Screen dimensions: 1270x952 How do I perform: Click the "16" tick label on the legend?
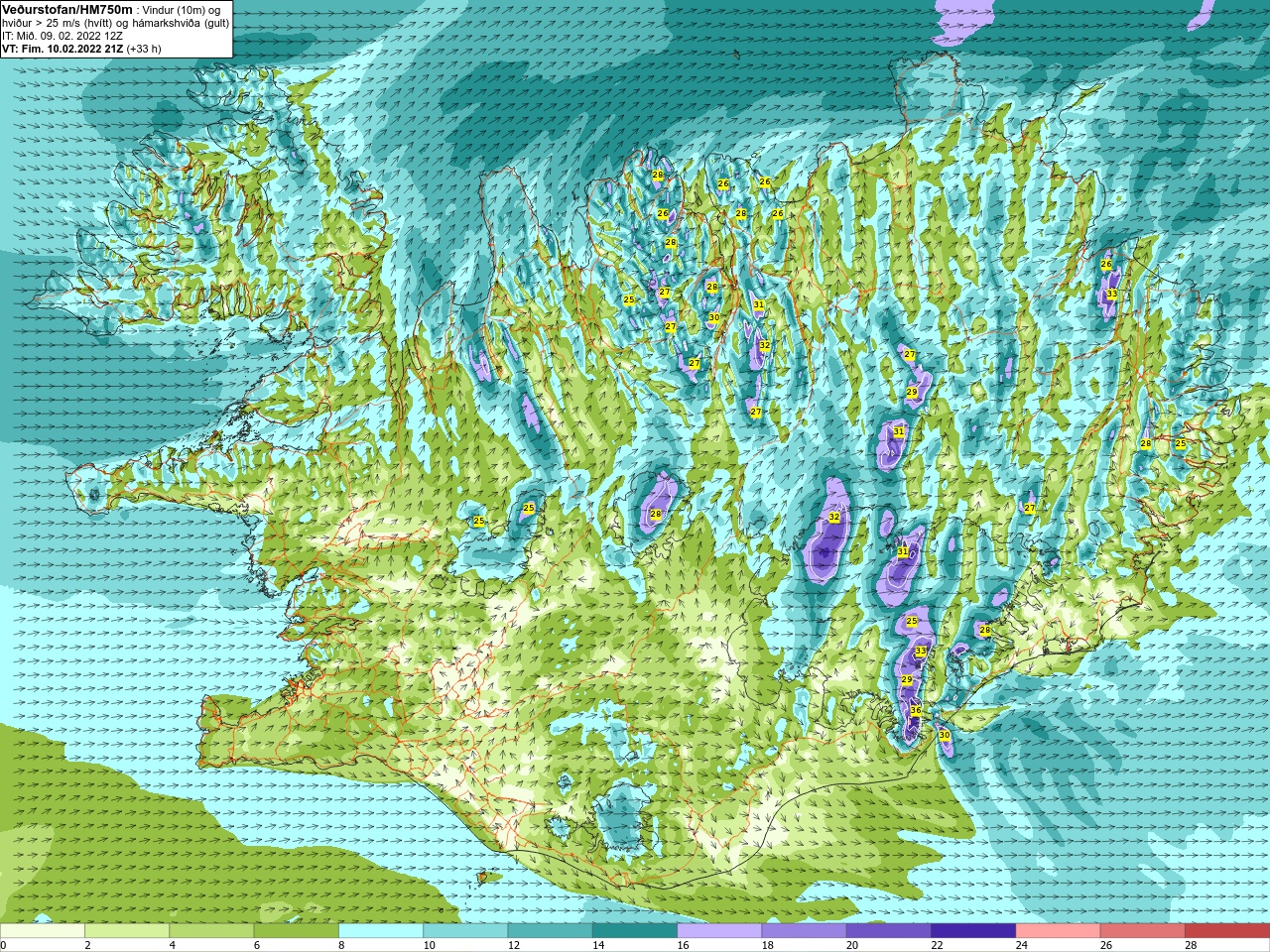(x=683, y=945)
